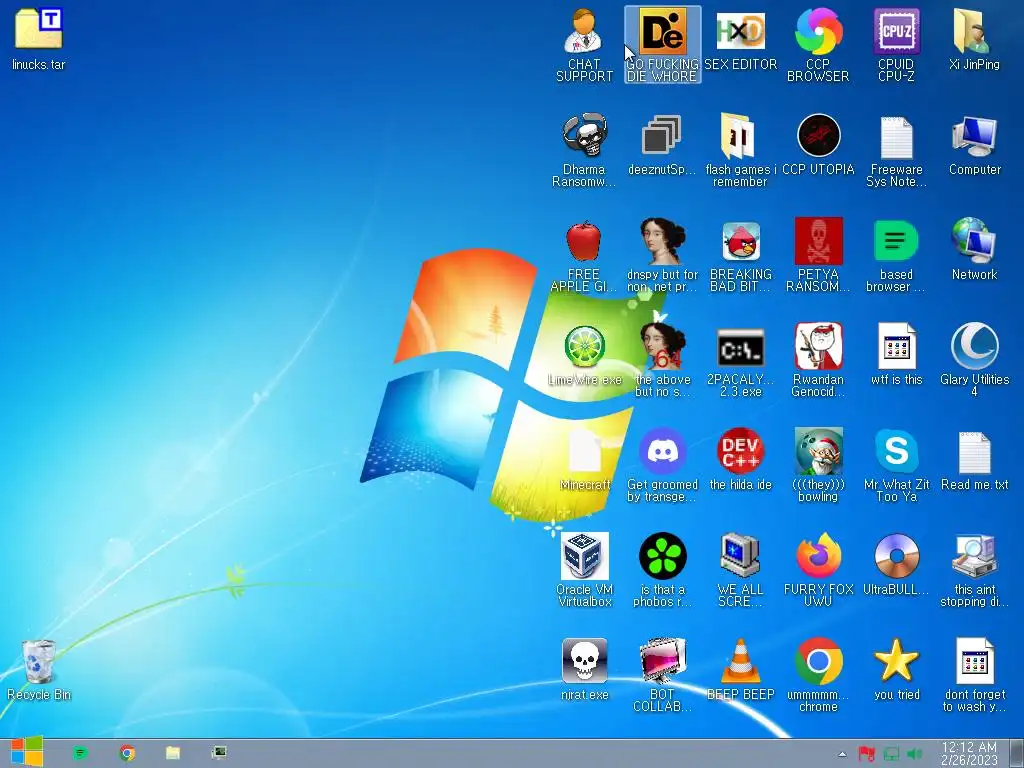Viewport: 1024px width, 768px height.
Task: Select the BEEP BEEP VLC cone icon
Action: click(x=740, y=662)
